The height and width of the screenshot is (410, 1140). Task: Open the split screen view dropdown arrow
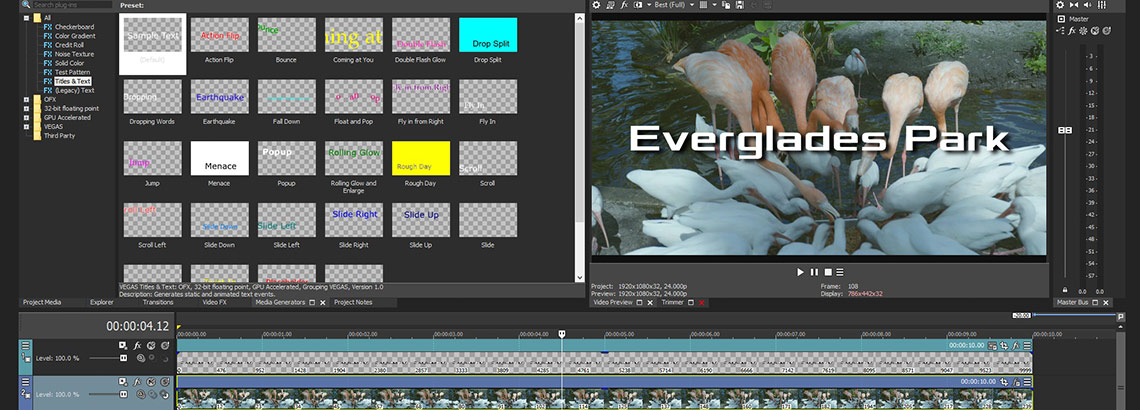tap(648, 4)
